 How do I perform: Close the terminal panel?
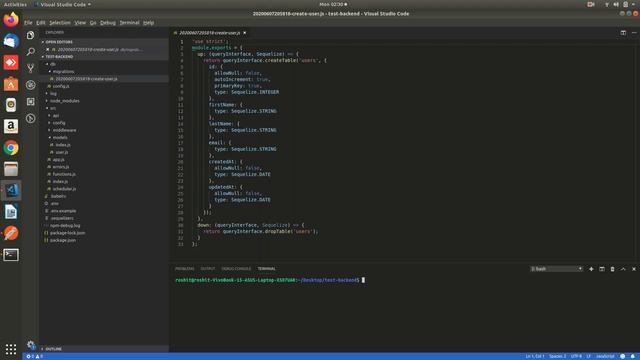[633, 269]
